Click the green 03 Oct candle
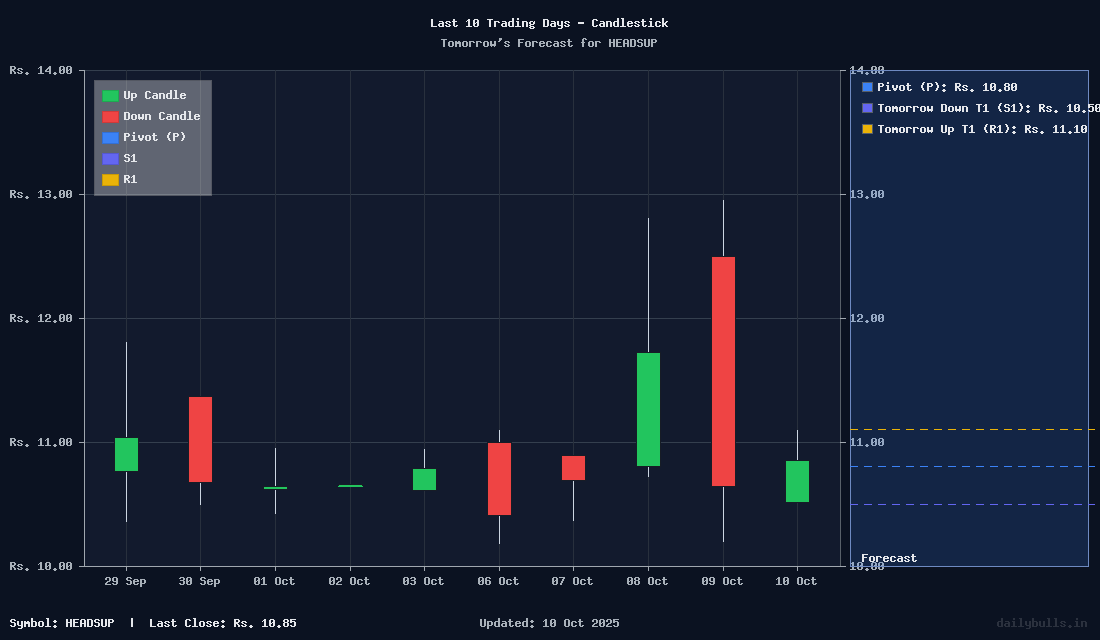This screenshot has width=1100, height=640. pyautogui.click(x=424, y=479)
